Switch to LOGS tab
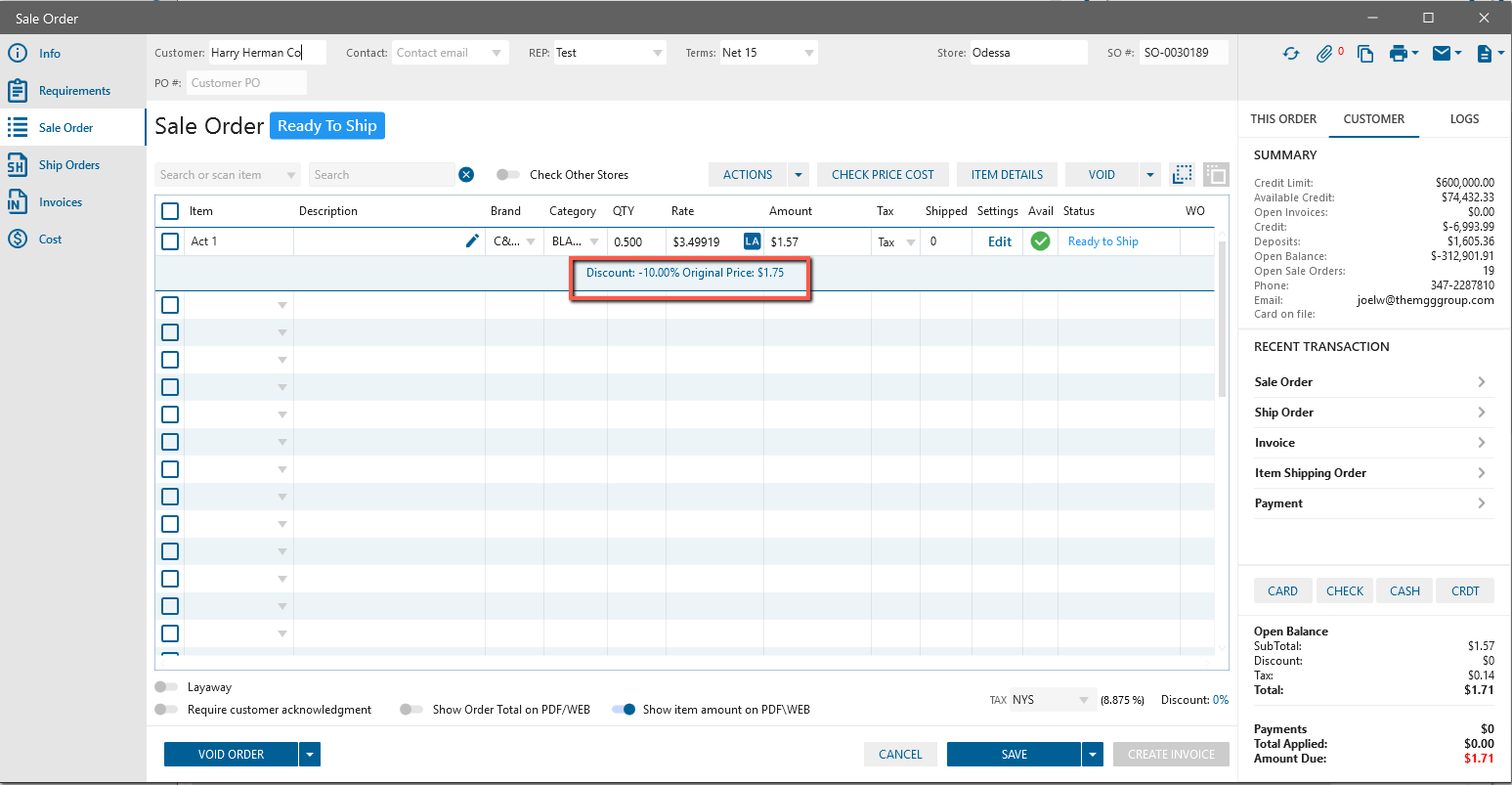The image size is (1512, 785). tap(1464, 119)
